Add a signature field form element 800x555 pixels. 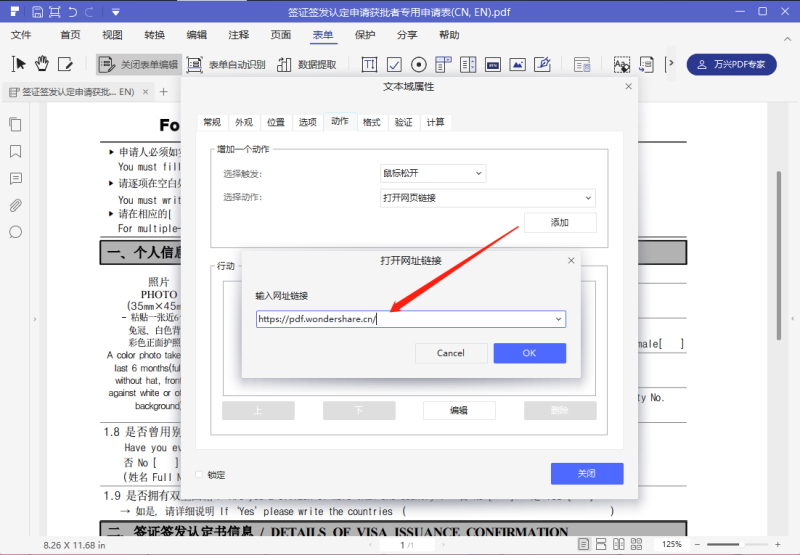pos(542,64)
